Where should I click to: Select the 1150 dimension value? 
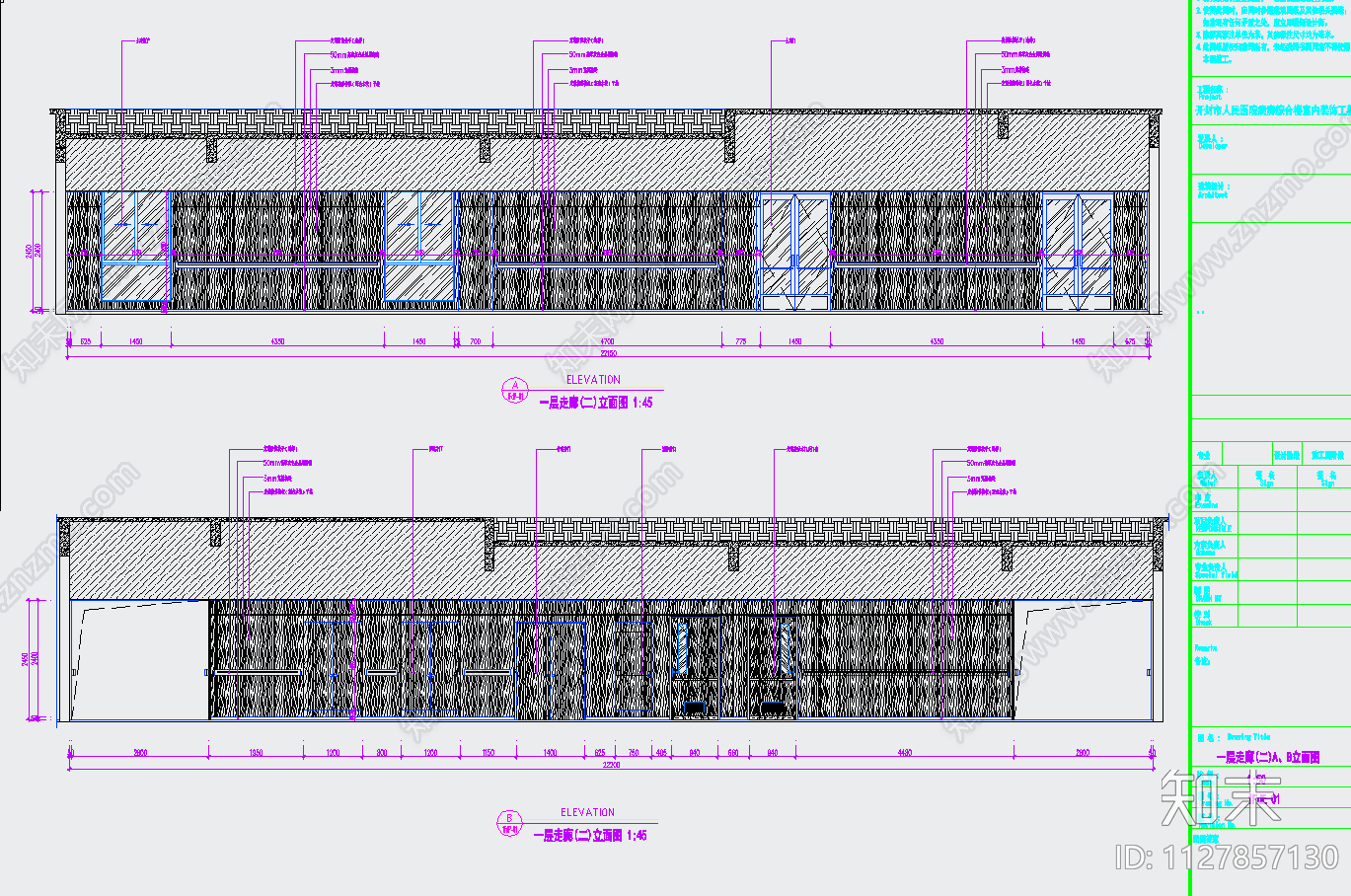pyautogui.click(x=488, y=753)
